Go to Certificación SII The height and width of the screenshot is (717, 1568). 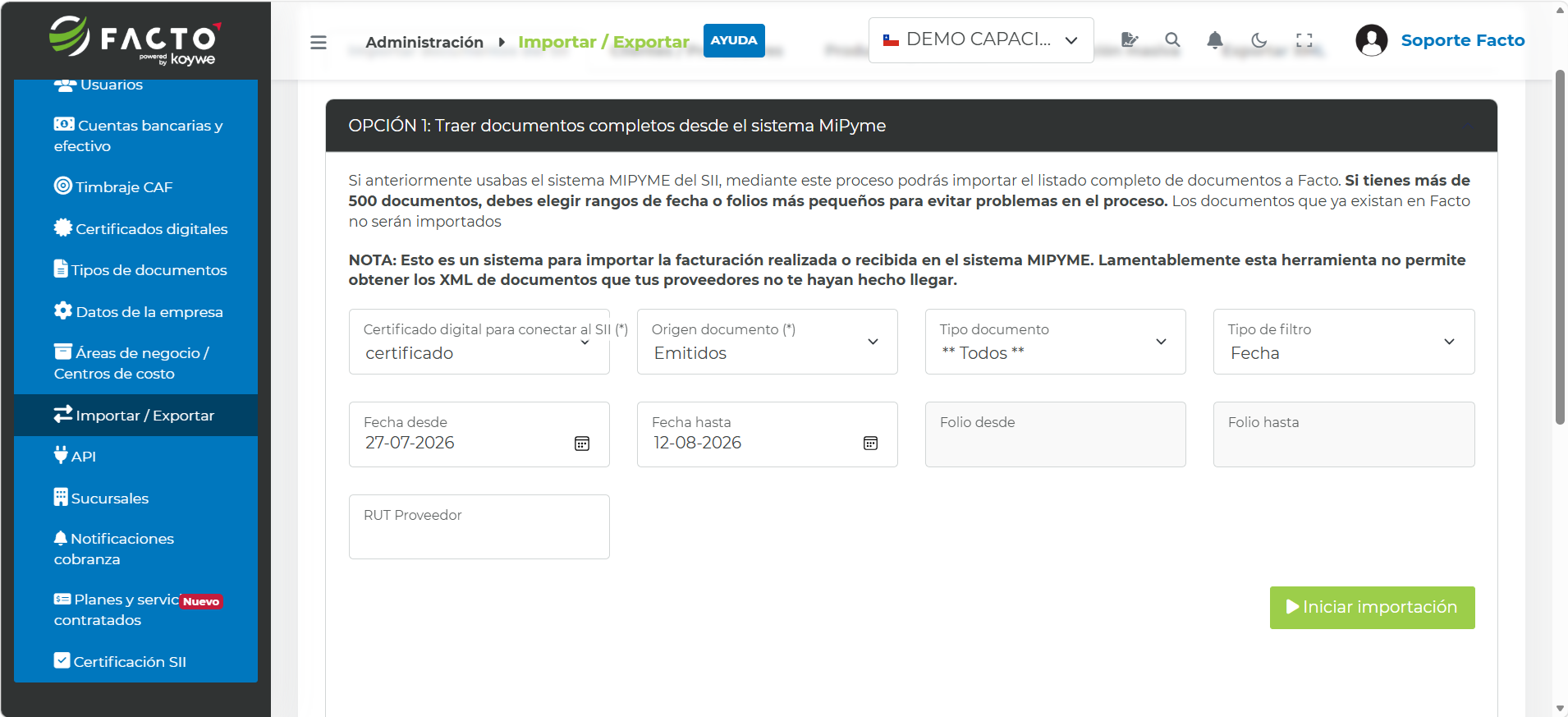[x=135, y=662]
